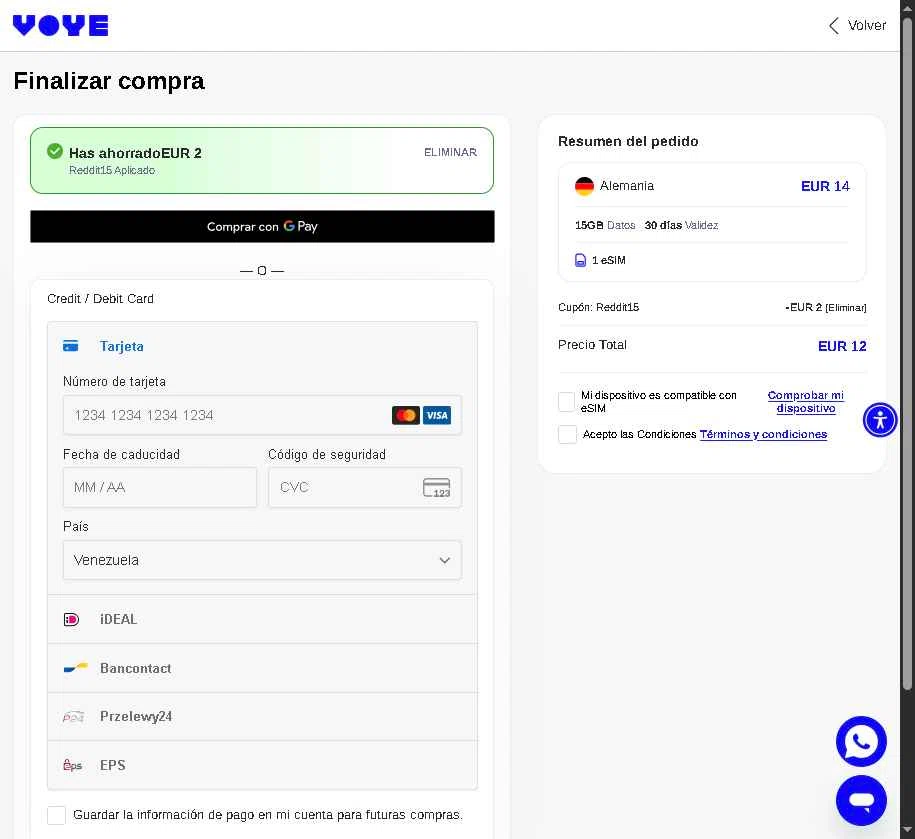Click the CVC card hint icon
This screenshot has width=915, height=839.
pos(436,487)
